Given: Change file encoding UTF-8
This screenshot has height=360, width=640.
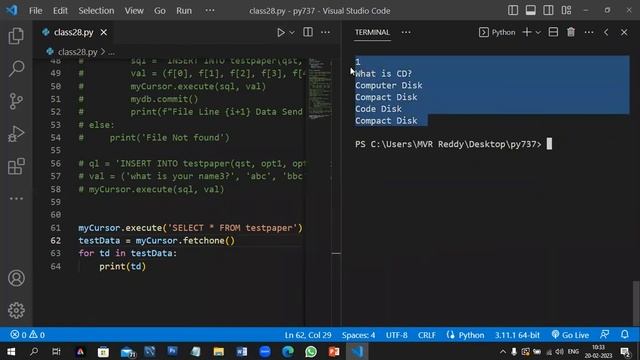Looking at the screenshot, I should tap(397, 335).
